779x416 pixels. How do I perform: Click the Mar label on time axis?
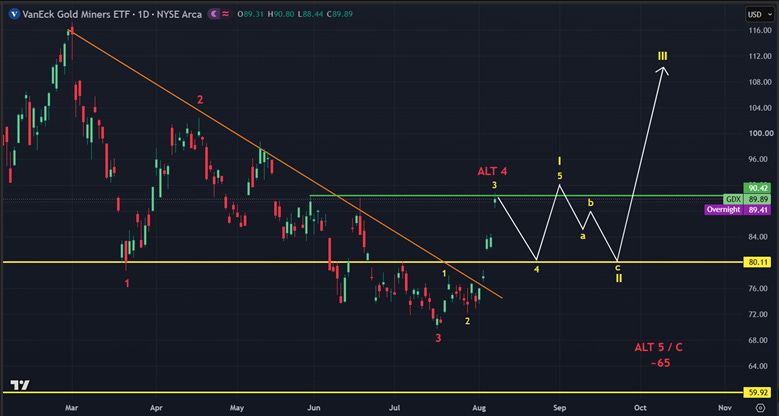pos(74,408)
